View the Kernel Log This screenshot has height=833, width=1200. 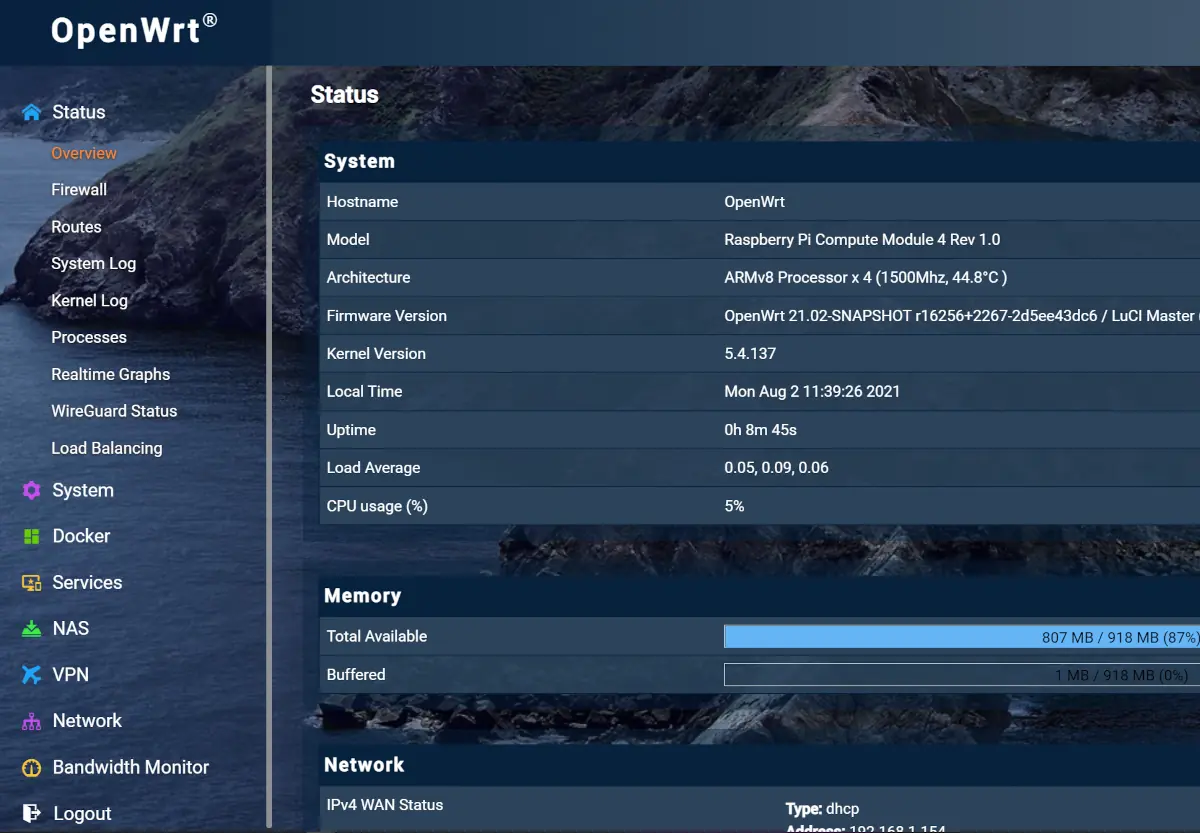click(89, 300)
